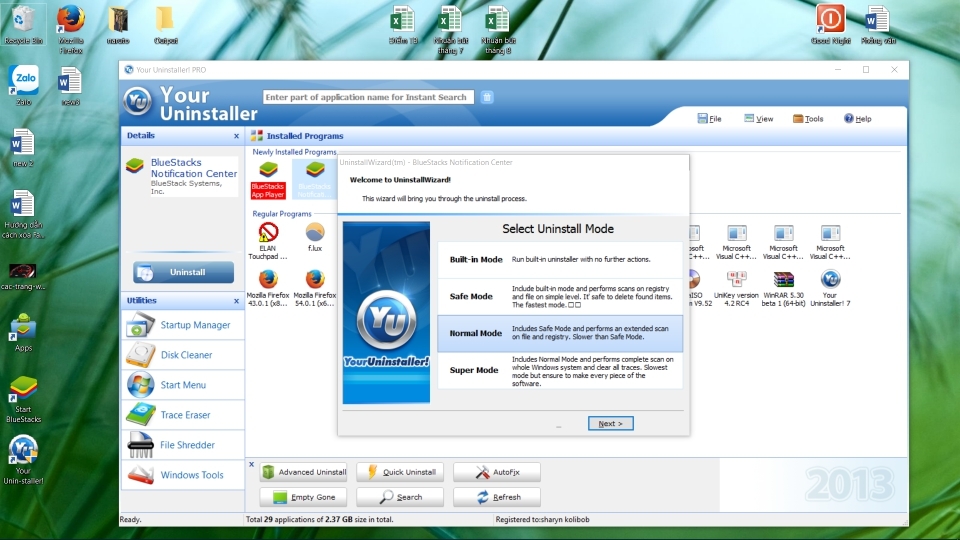
Task: Open the Phòng vấn Word document
Action: 877,24
